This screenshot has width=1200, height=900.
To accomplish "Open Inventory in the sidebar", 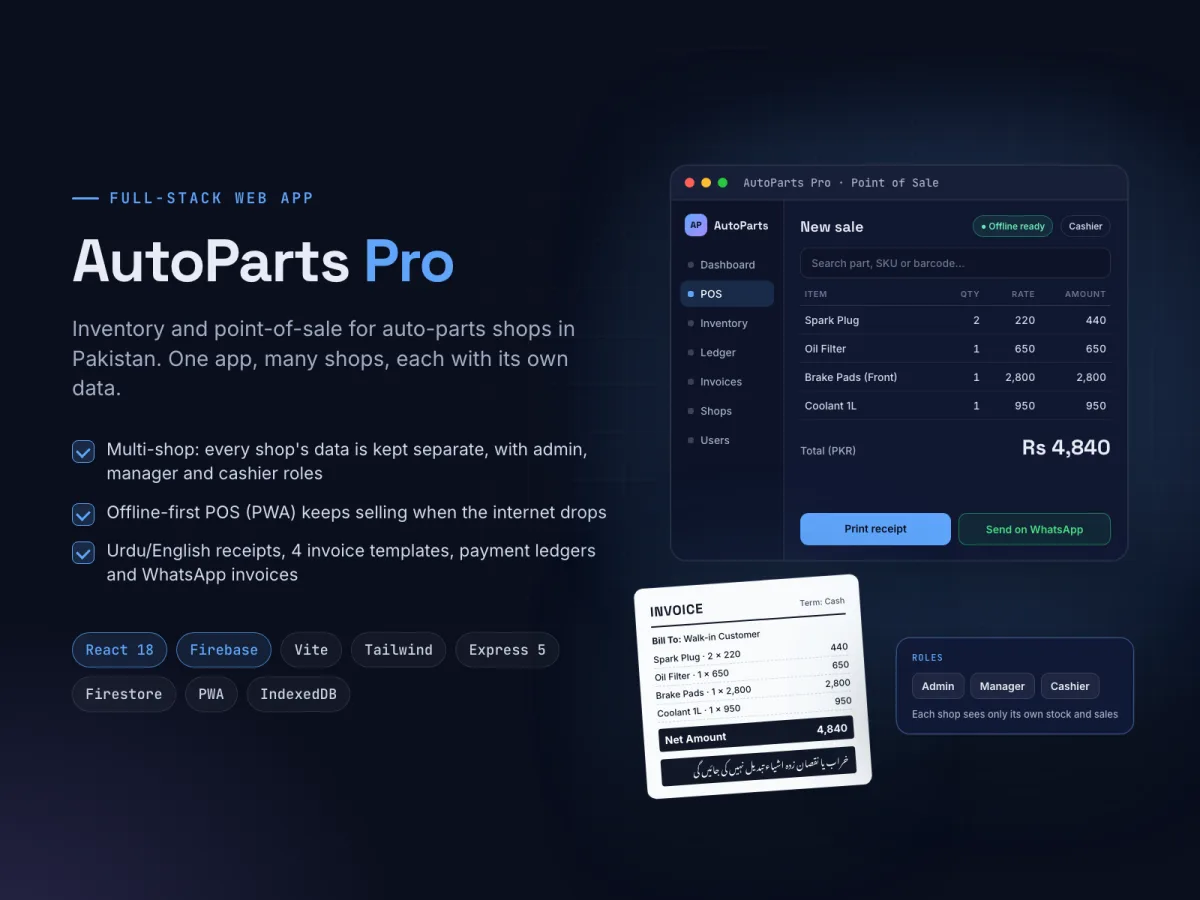I will coord(727,323).
